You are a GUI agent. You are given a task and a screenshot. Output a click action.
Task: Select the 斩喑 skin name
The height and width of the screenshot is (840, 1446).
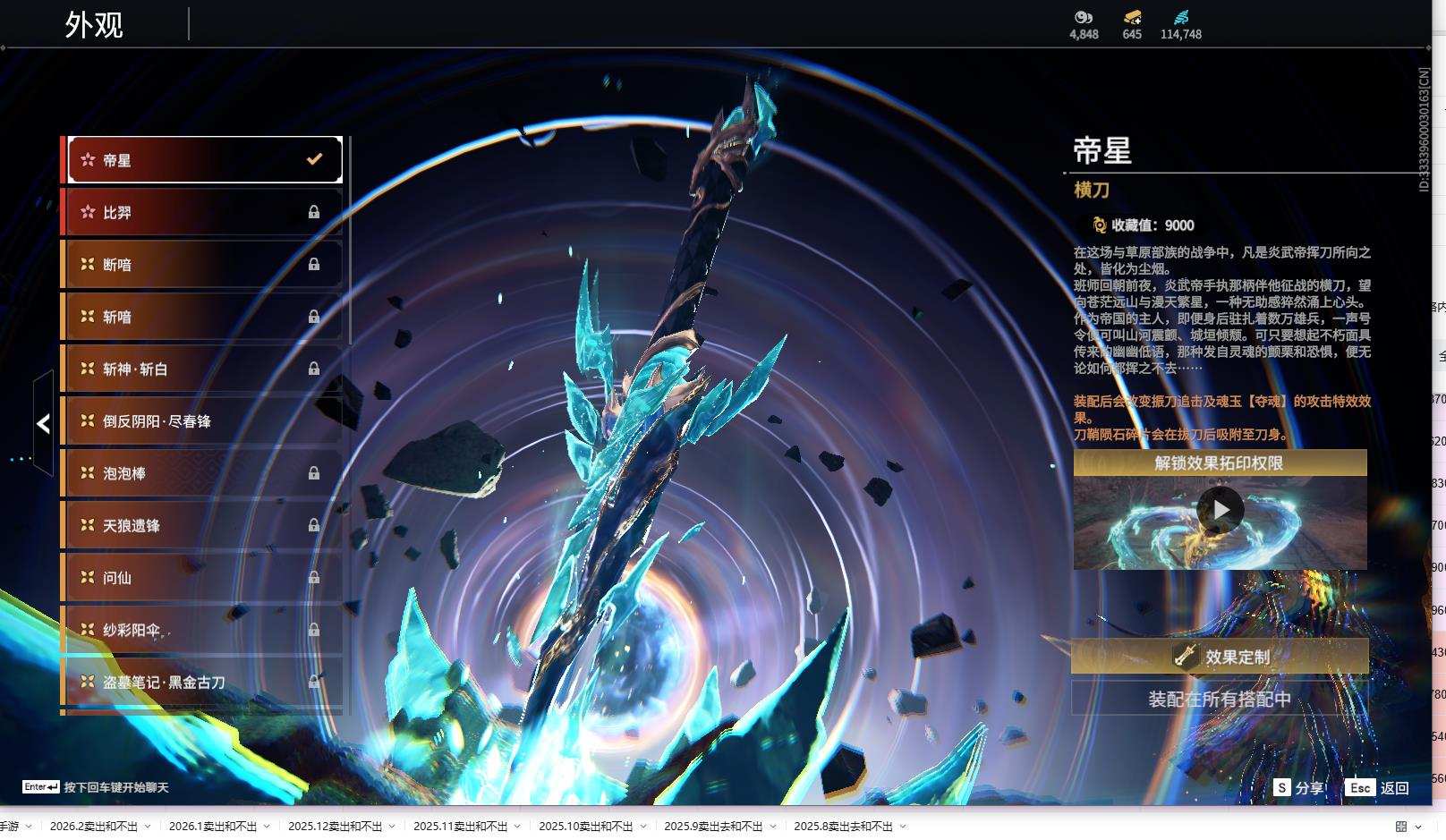coord(117,317)
